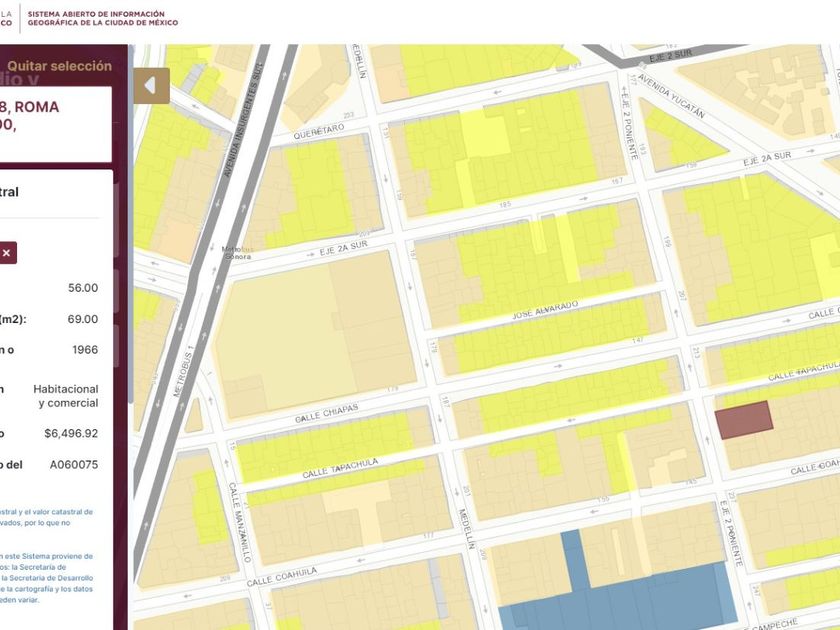Click the Habitacional y comercial land use value
This screenshot has height=630, width=840.
coord(66,396)
